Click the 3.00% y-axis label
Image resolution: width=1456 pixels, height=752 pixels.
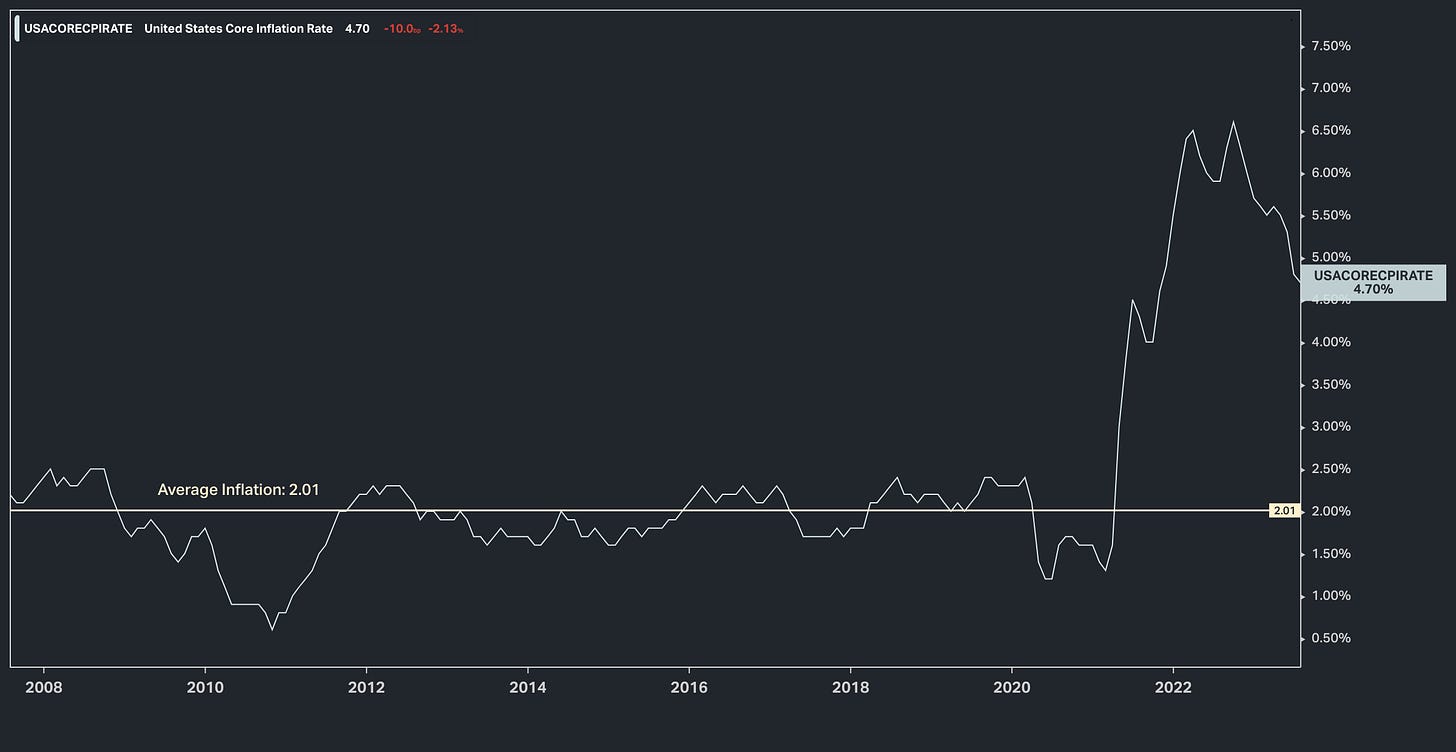[1329, 427]
